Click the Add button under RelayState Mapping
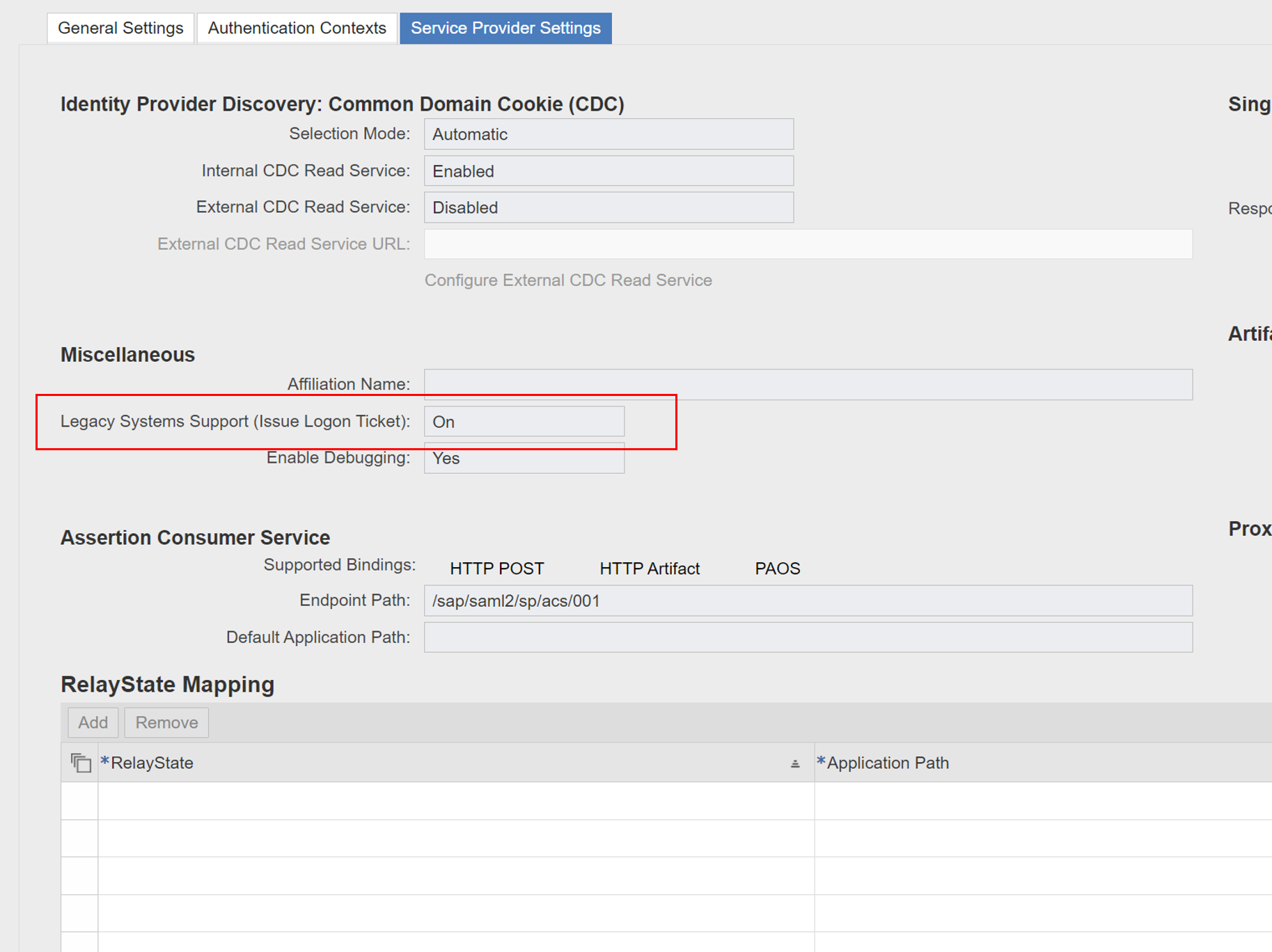1272x952 pixels. click(92, 722)
